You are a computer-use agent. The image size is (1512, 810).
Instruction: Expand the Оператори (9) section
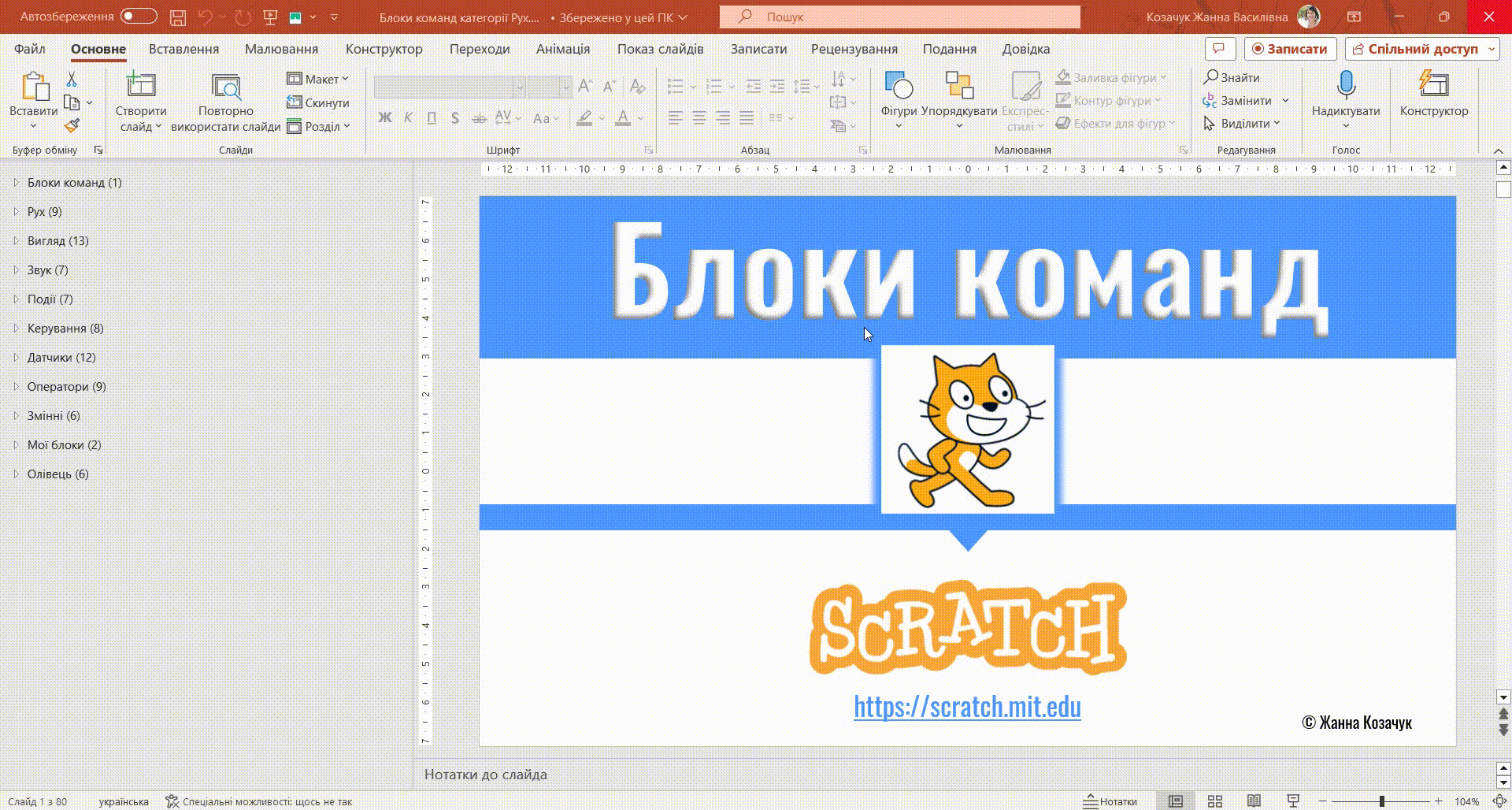pos(16,386)
